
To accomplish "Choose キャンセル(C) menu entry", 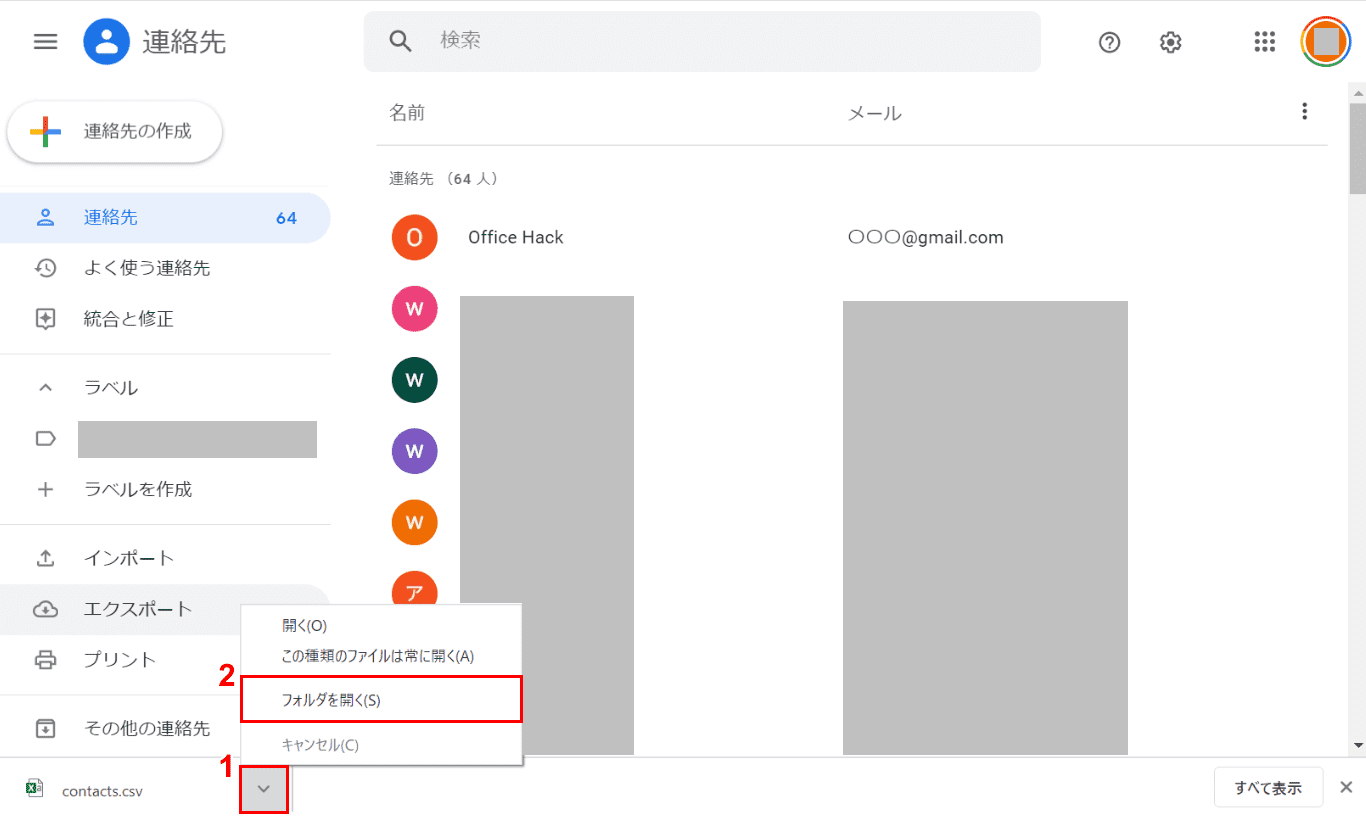I will (x=381, y=745).
